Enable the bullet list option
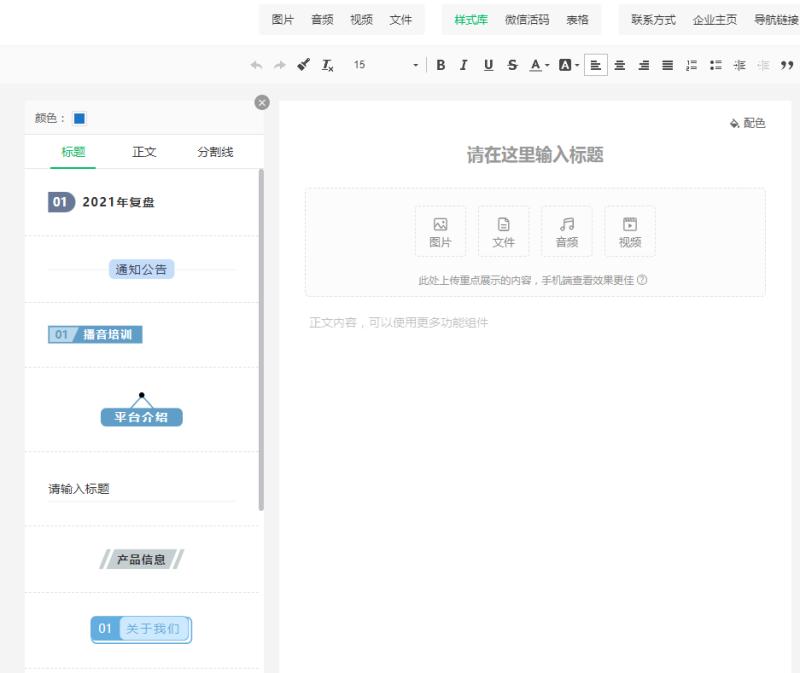Image resolution: width=800 pixels, height=673 pixels. point(715,64)
